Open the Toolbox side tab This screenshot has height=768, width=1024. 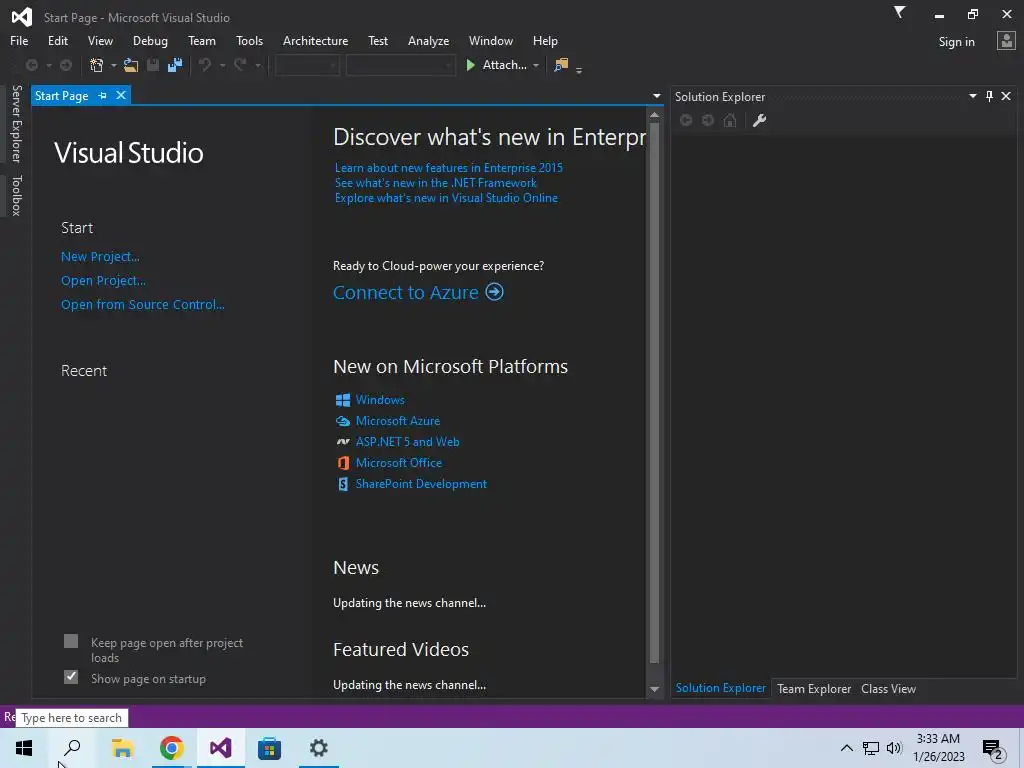16,195
